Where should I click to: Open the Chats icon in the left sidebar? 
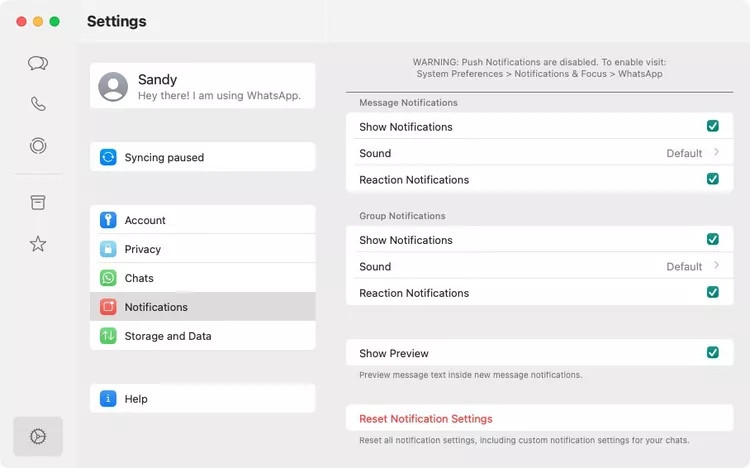click(x=38, y=63)
